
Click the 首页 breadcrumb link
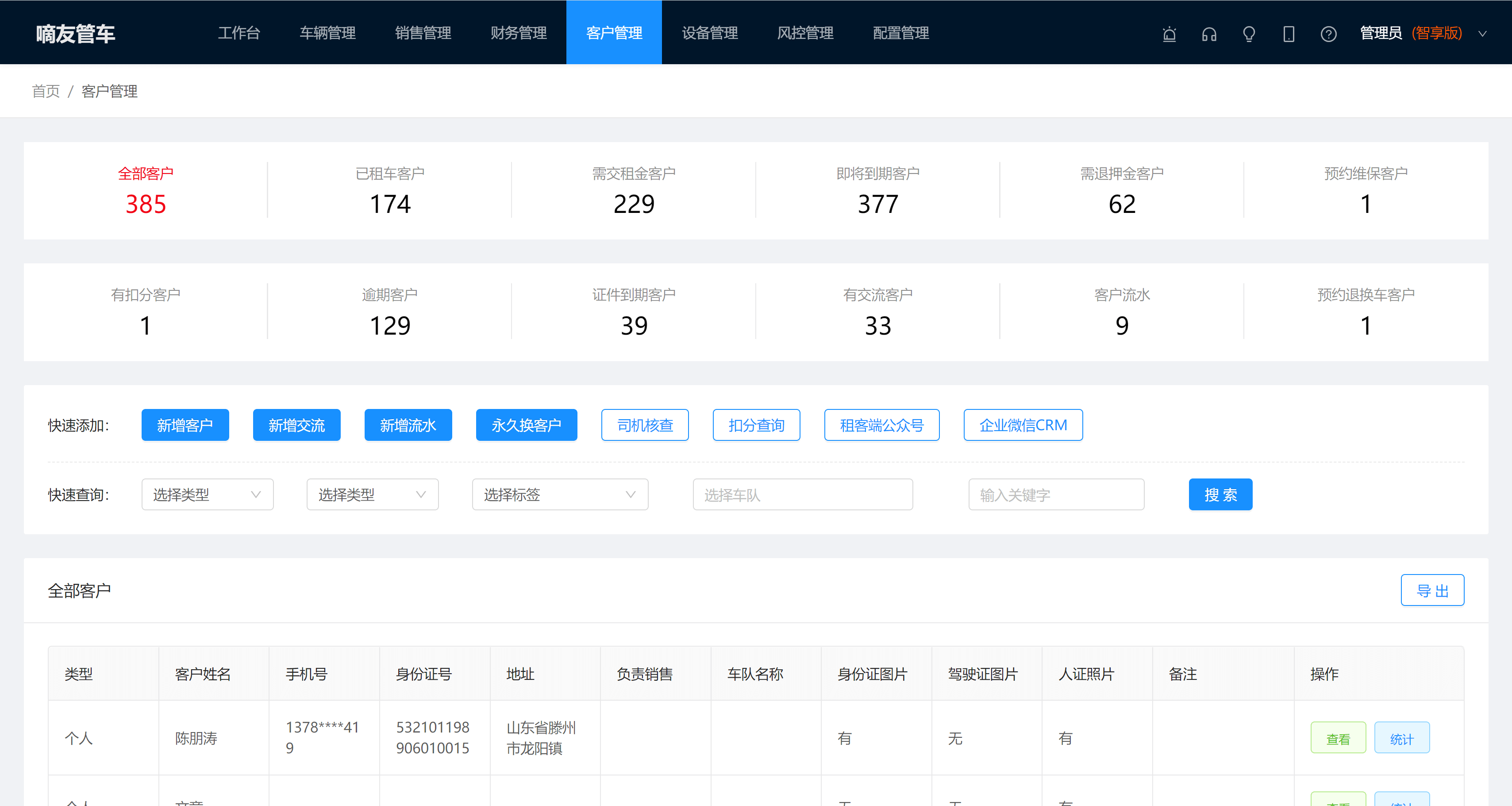[46, 92]
